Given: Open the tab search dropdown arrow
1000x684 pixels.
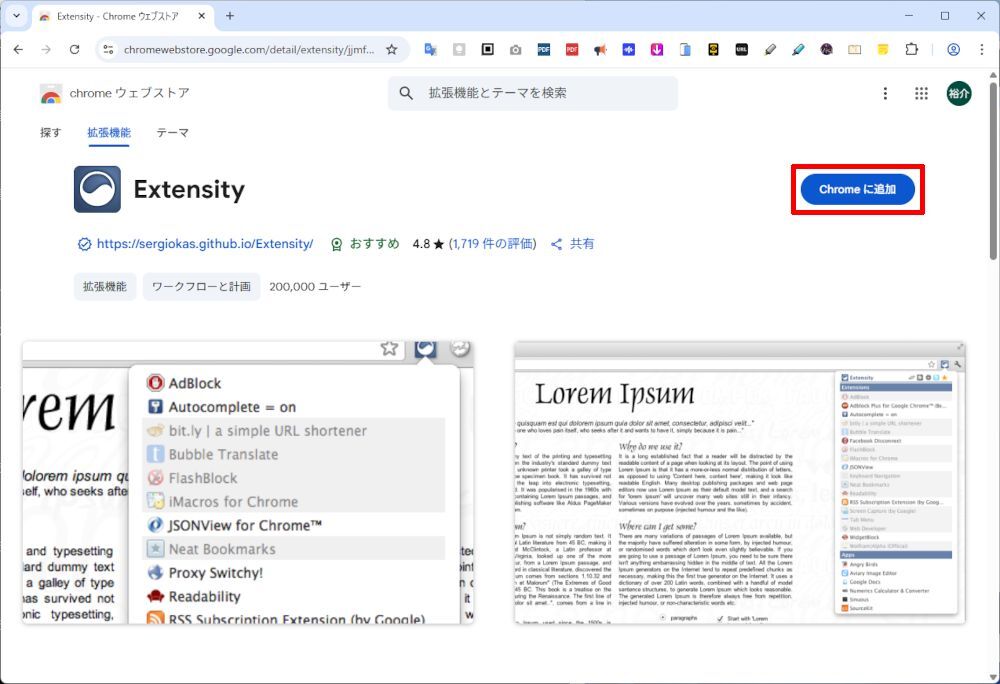Looking at the screenshot, I should point(17,16).
